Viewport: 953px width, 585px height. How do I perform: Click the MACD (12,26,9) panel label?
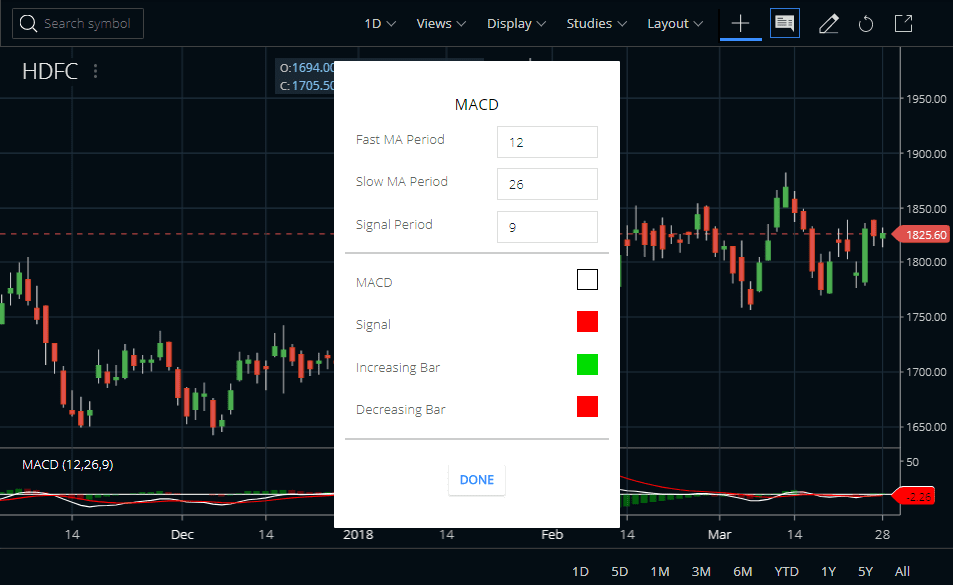coord(67,465)
